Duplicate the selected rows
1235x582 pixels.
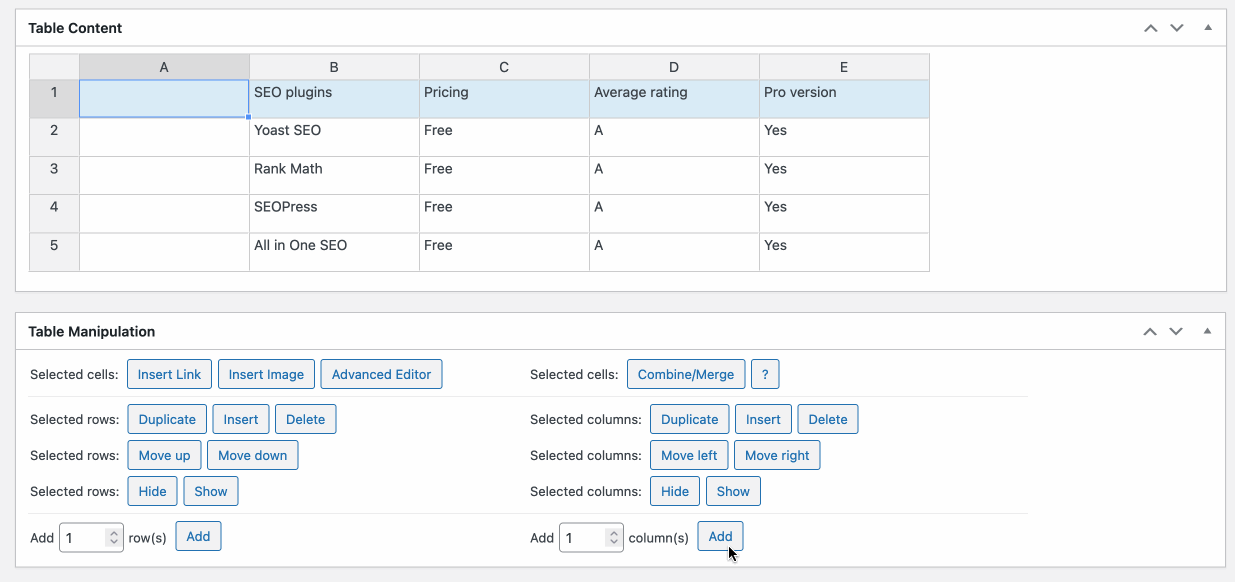(x=167, y=419)
